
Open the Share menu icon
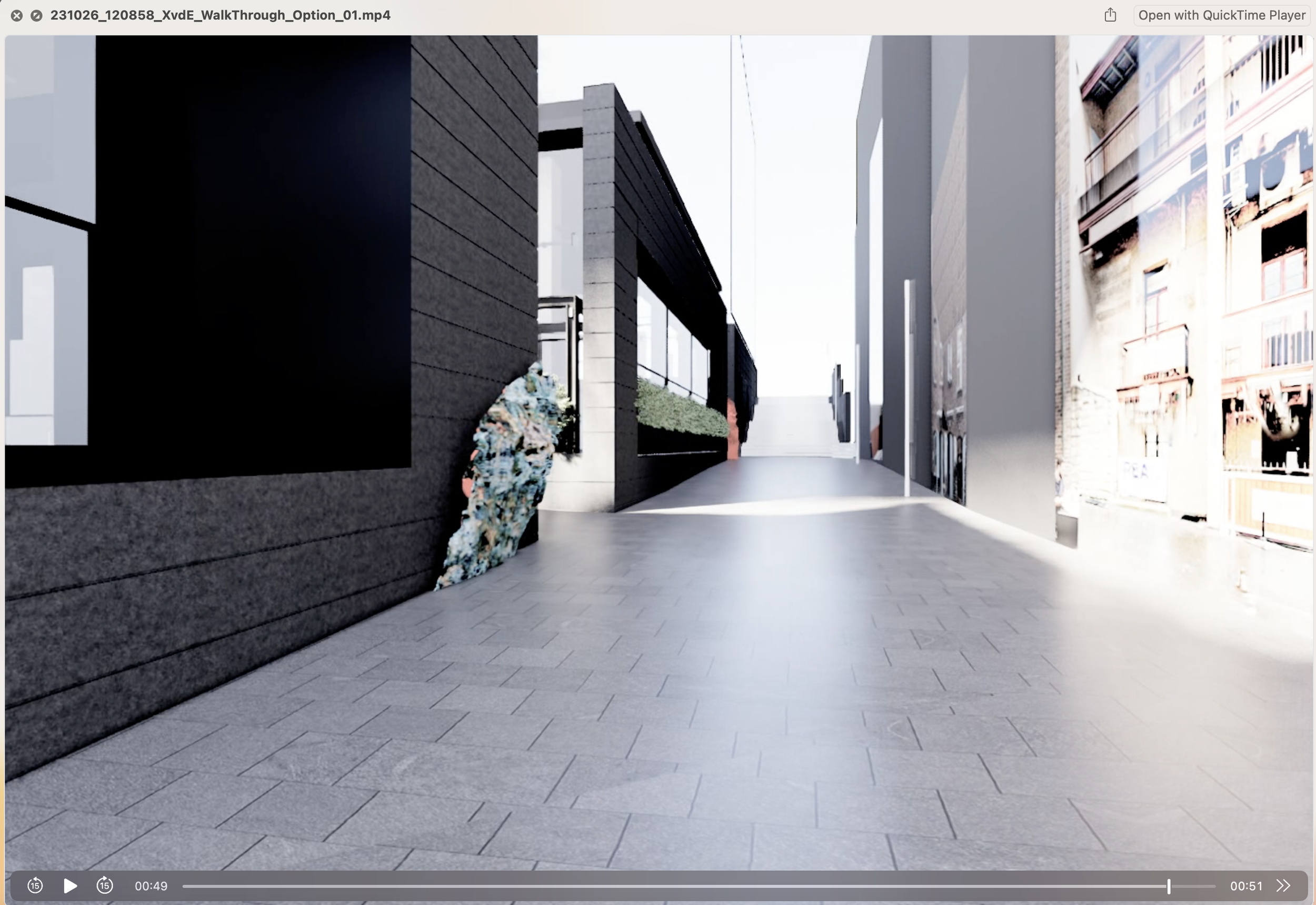point(1110,15)
